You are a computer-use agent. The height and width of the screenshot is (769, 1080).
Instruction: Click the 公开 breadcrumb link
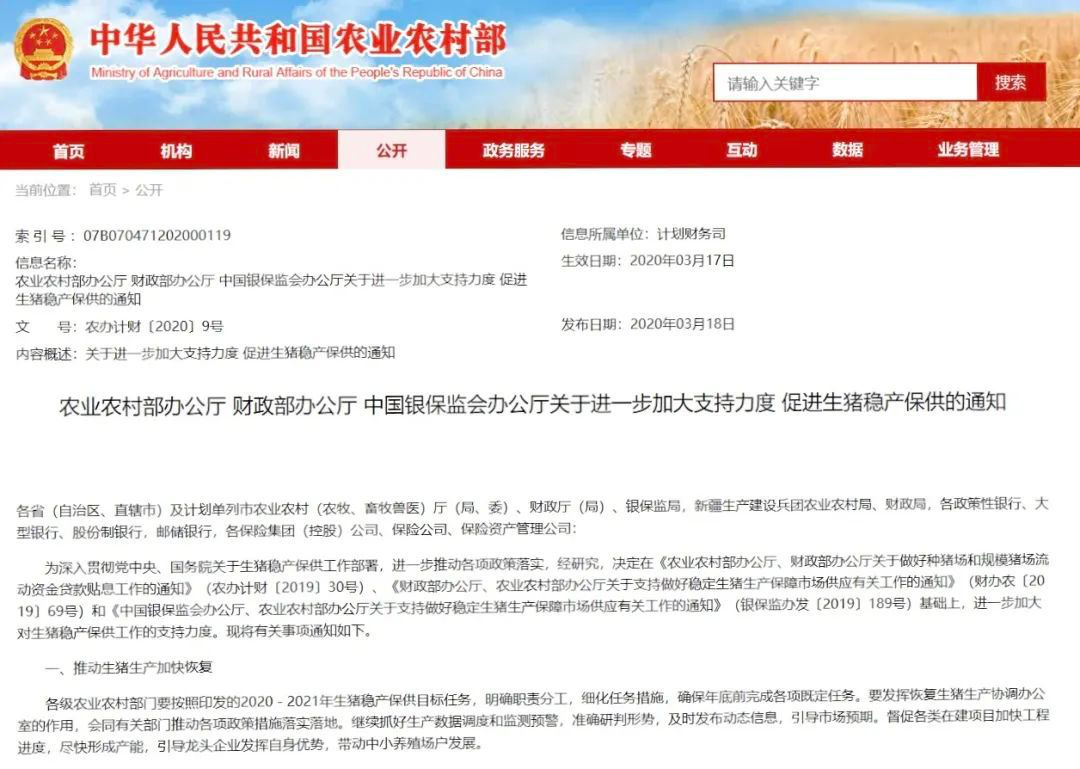click(149, 190)
